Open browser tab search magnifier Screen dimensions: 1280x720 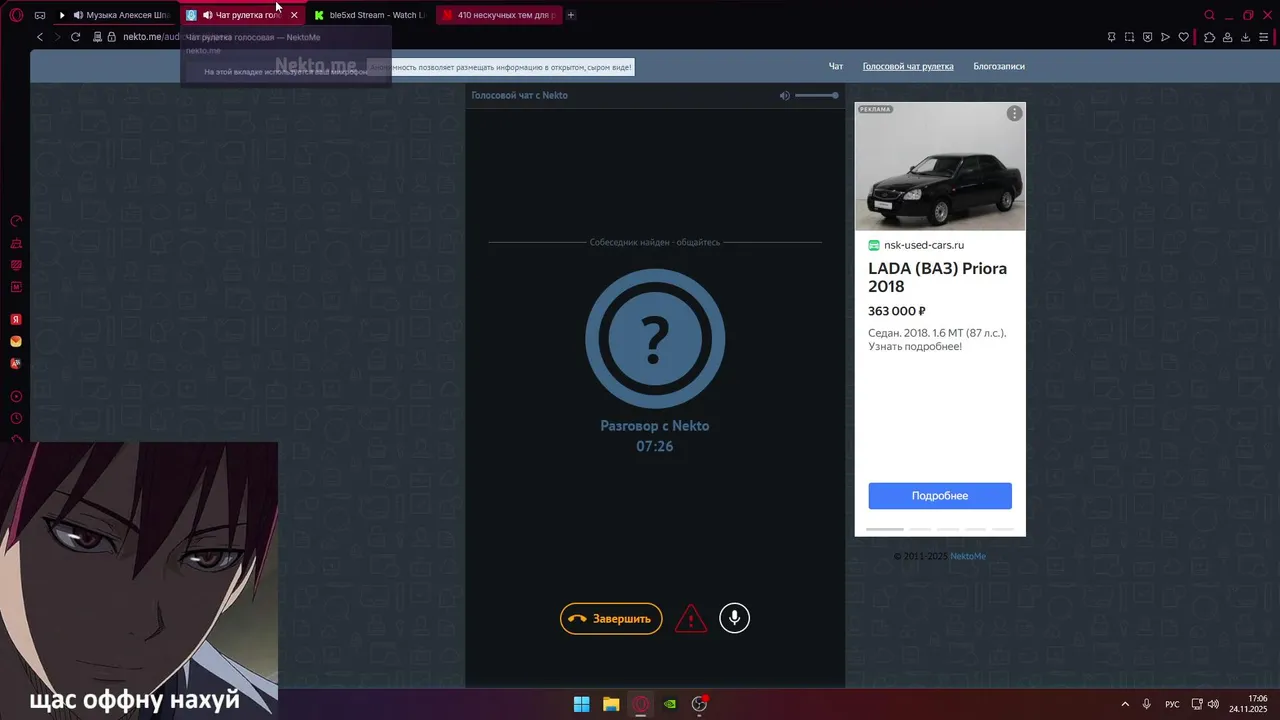click(x=1210, y=15)
